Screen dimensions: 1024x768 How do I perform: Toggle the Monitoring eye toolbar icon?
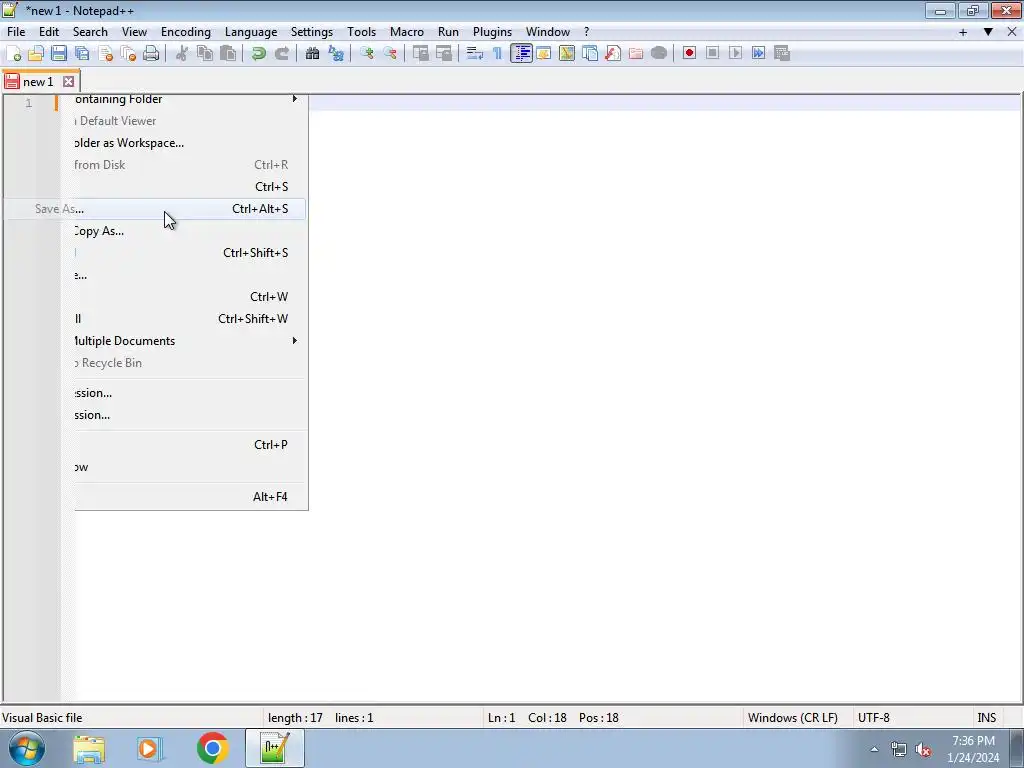(659, 54)
